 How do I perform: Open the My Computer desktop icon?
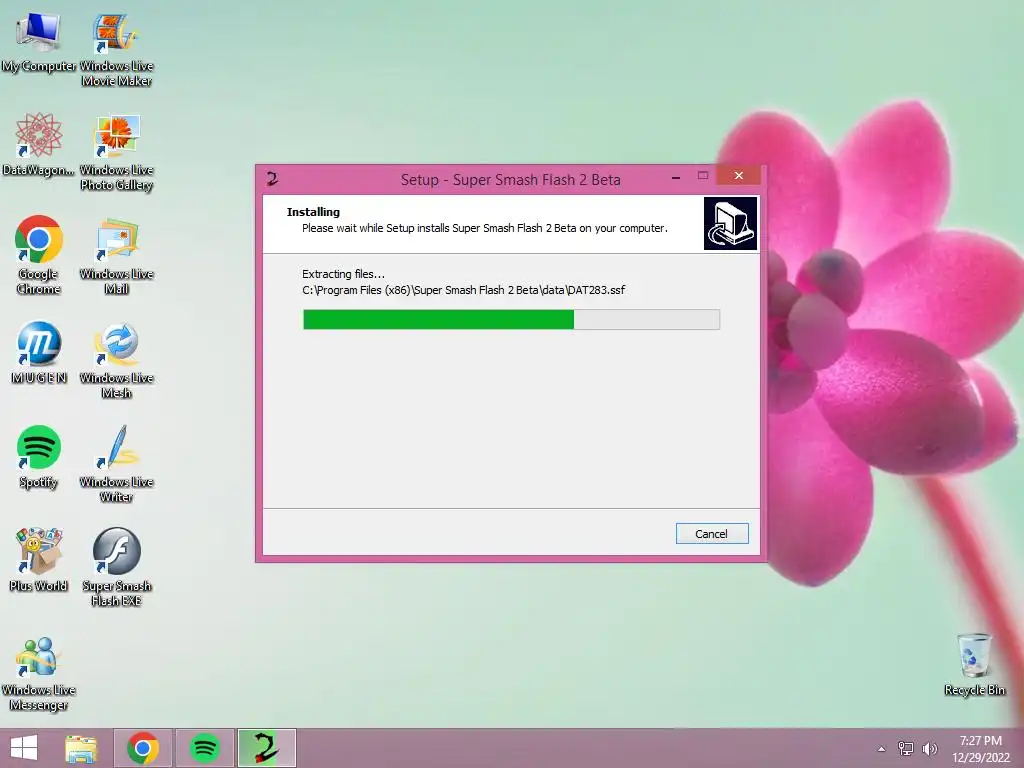coord(39,40)
